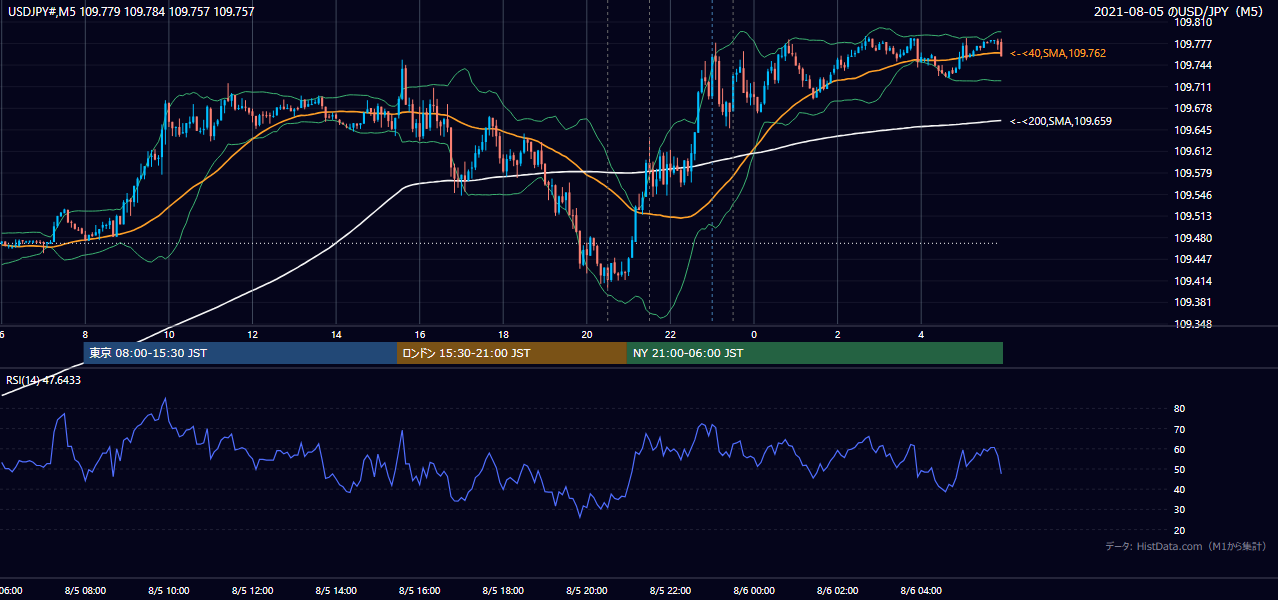Click the RSI(14) 47.6433 indicator label

click(x=43, y=380)
